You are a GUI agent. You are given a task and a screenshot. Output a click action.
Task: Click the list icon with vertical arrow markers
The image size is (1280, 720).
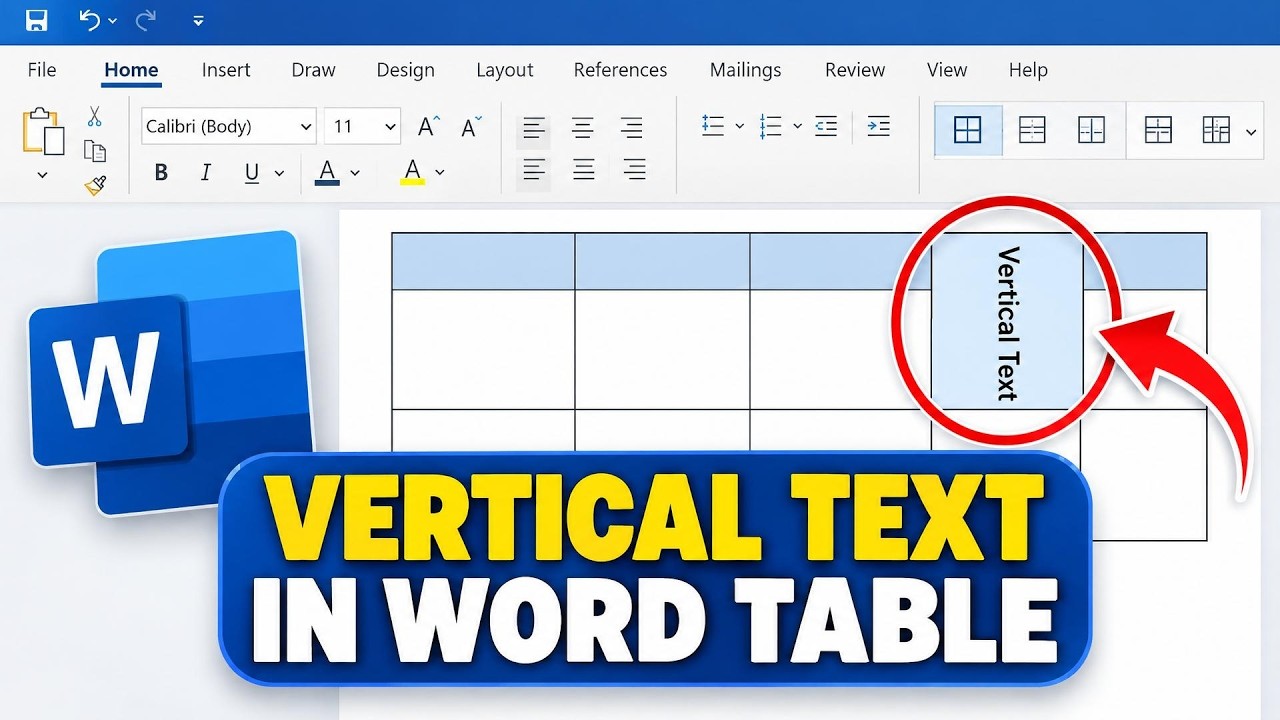(x=771, y=126)
